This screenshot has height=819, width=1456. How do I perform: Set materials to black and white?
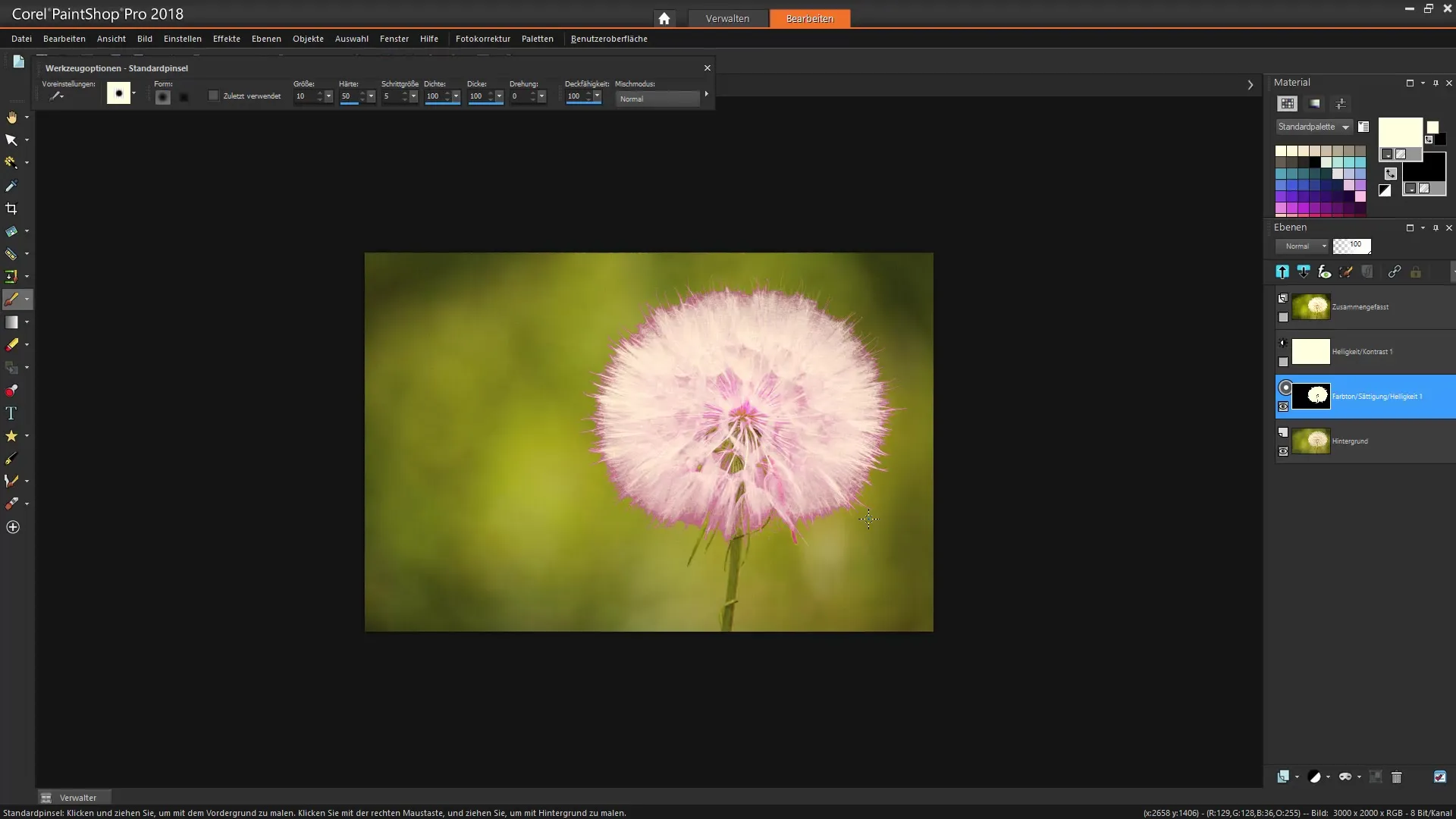[x=1385, y=190]
